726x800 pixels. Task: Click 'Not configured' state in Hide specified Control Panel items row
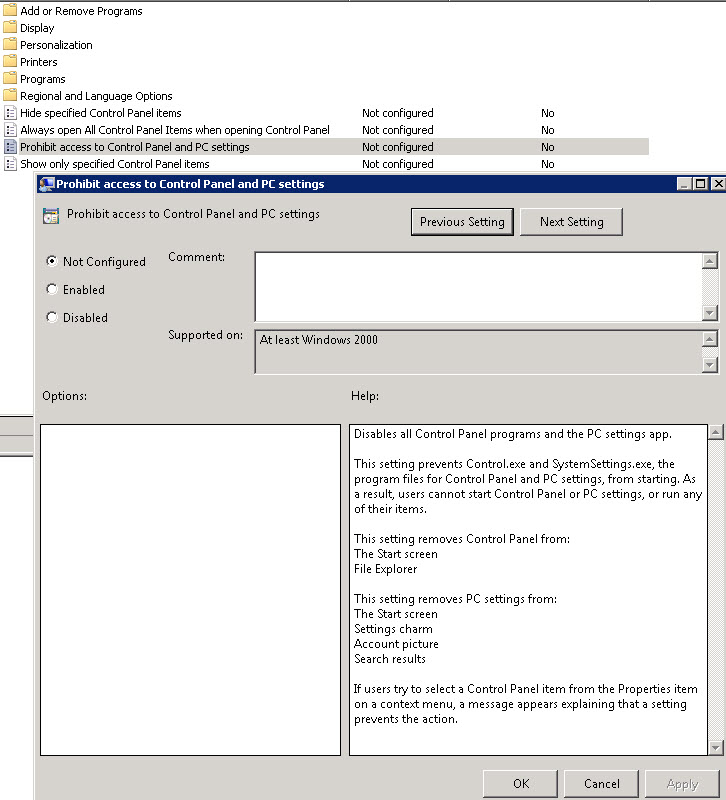(x=397, y=113)
